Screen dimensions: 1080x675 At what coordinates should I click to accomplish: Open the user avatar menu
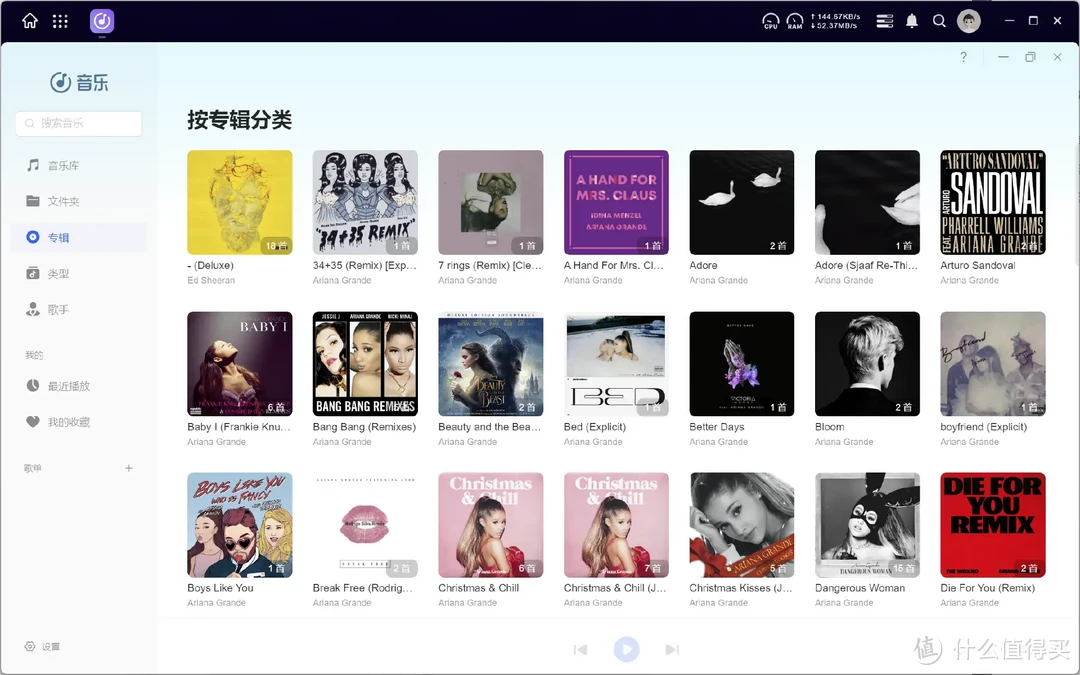tap(968, 21)
